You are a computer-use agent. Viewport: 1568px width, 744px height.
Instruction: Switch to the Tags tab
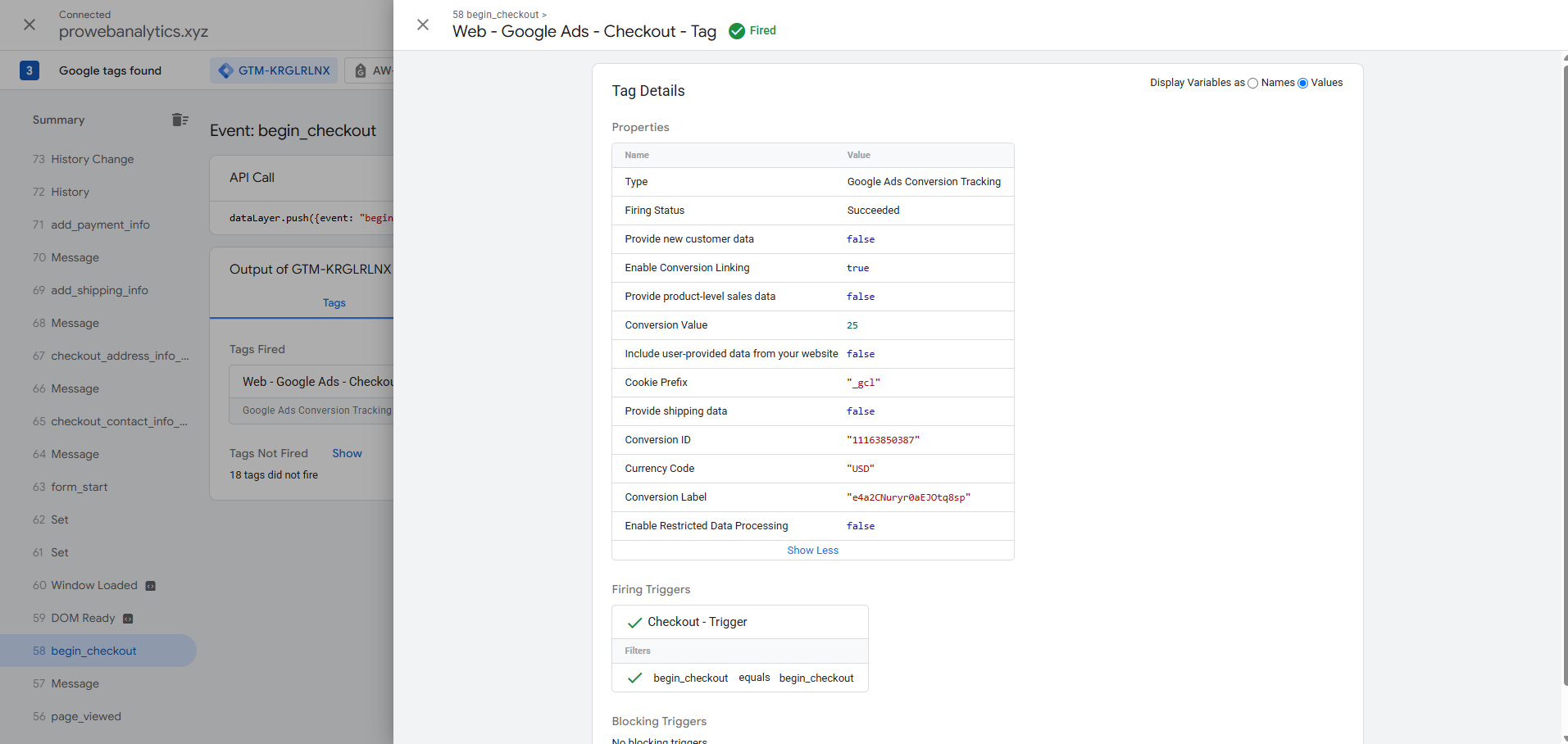click(x=334, y=303)
